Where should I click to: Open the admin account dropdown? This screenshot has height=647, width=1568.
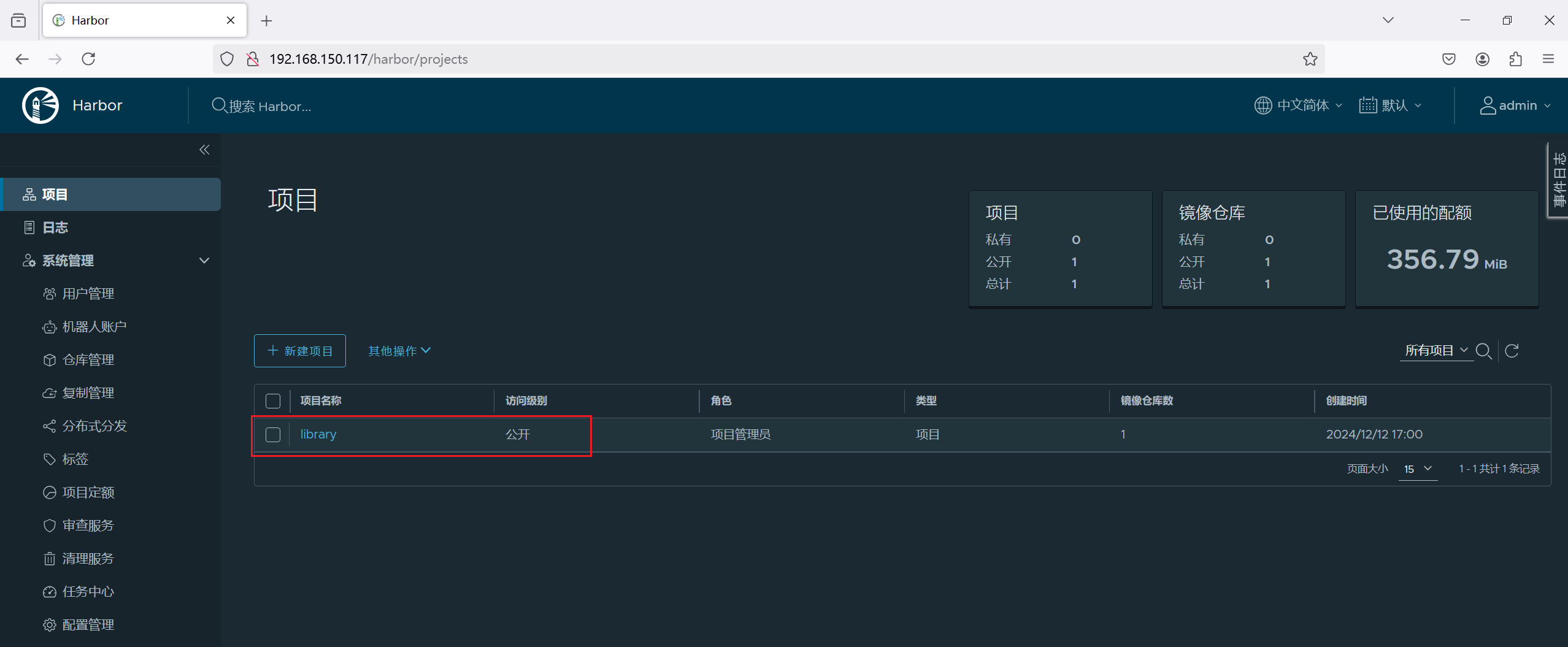(x=1515, y=105)
